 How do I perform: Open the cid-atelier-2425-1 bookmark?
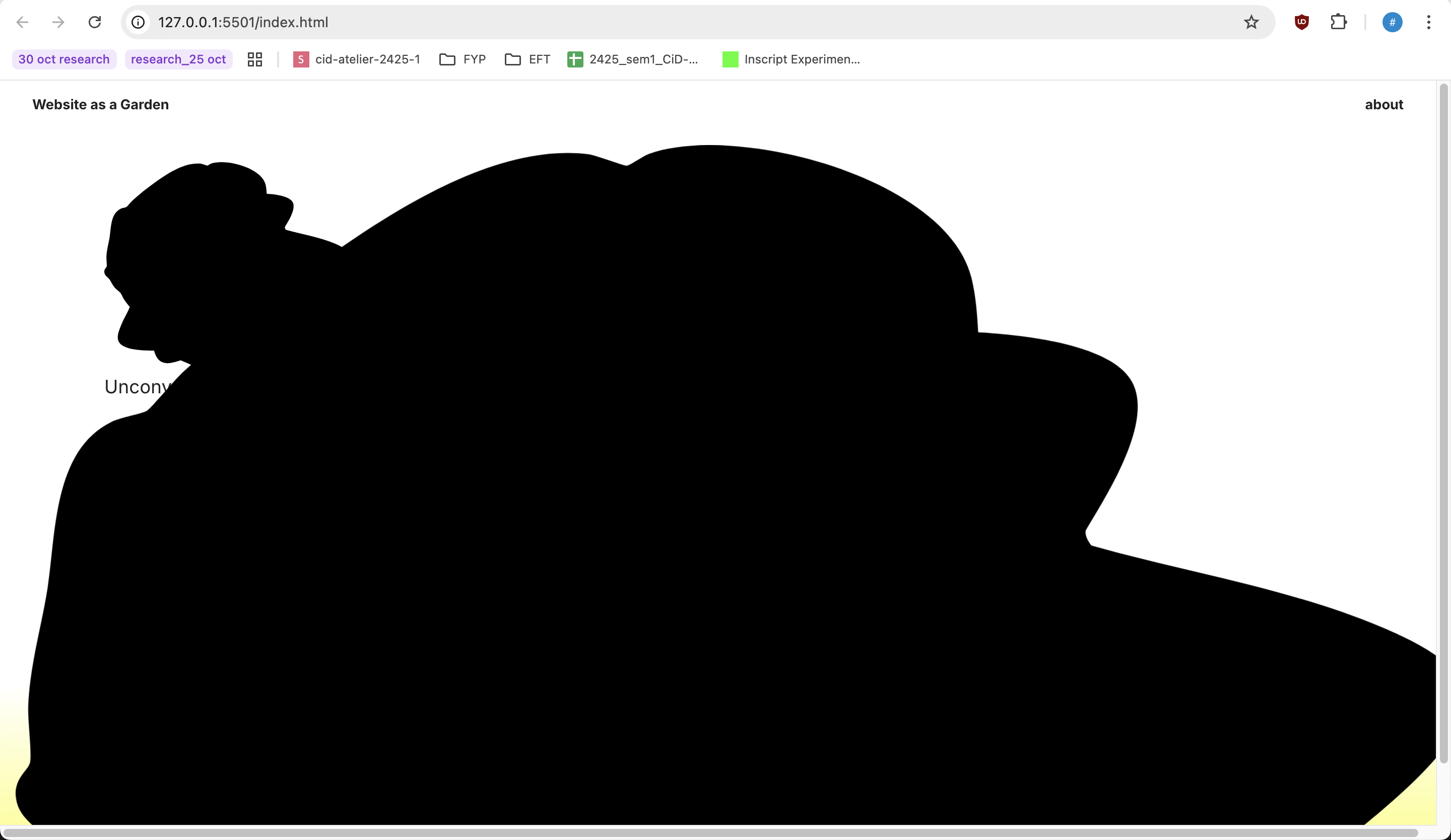(357, 59)
